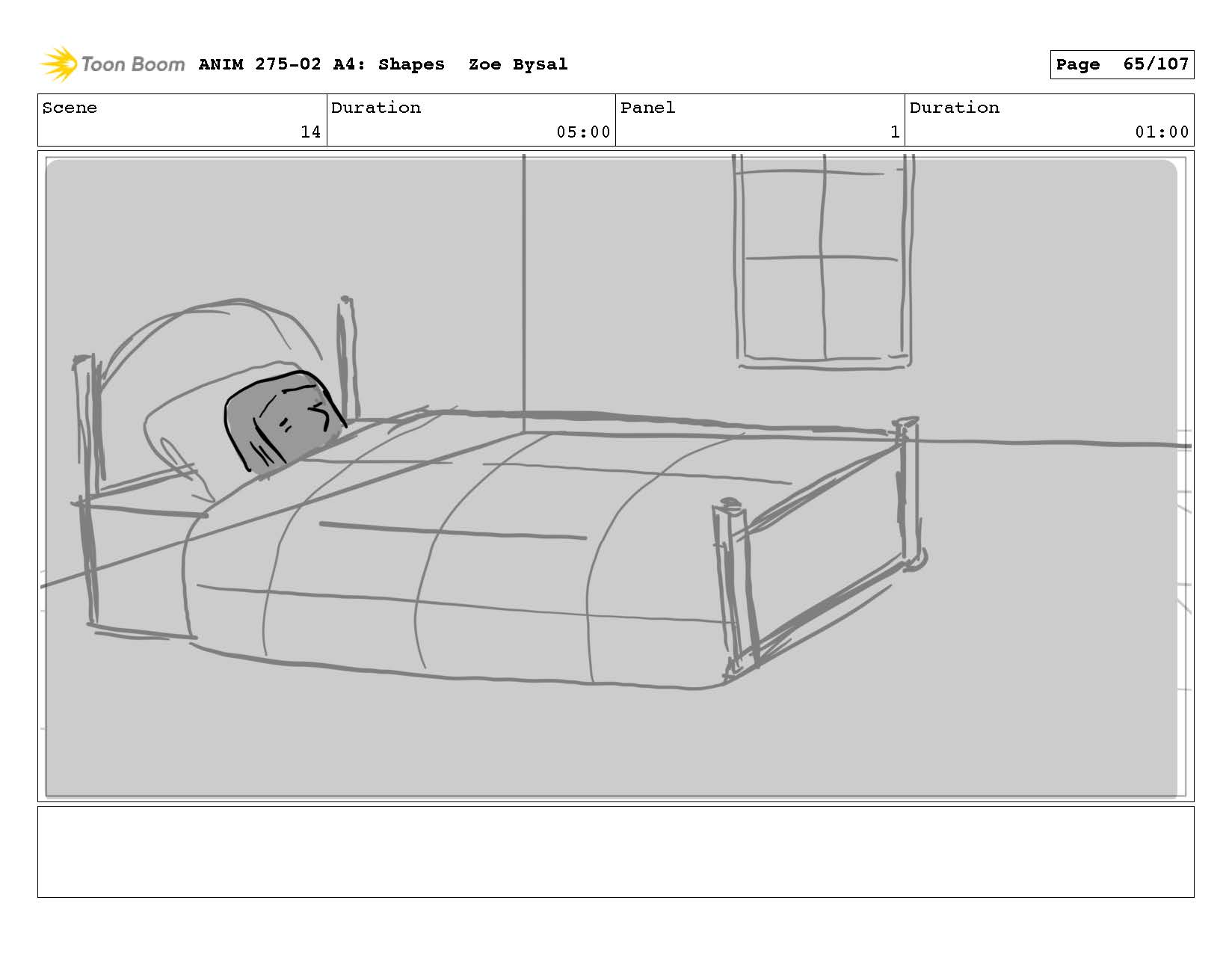
Task: Click the center of the bed quilt
Action: [463, 553]
